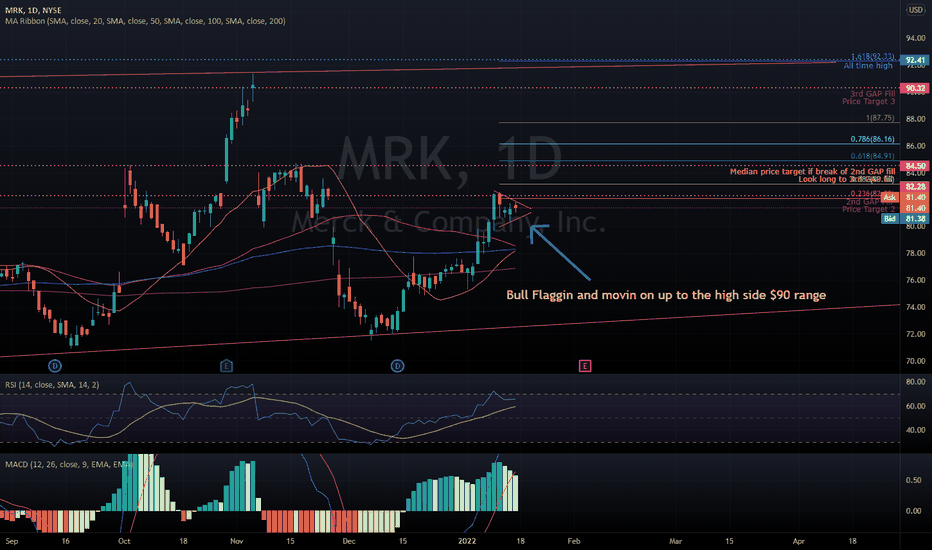Click the 94.00 price axis value
Viewport: 932px width, 550px height.
pyautogui.click(x=915, y=38)
